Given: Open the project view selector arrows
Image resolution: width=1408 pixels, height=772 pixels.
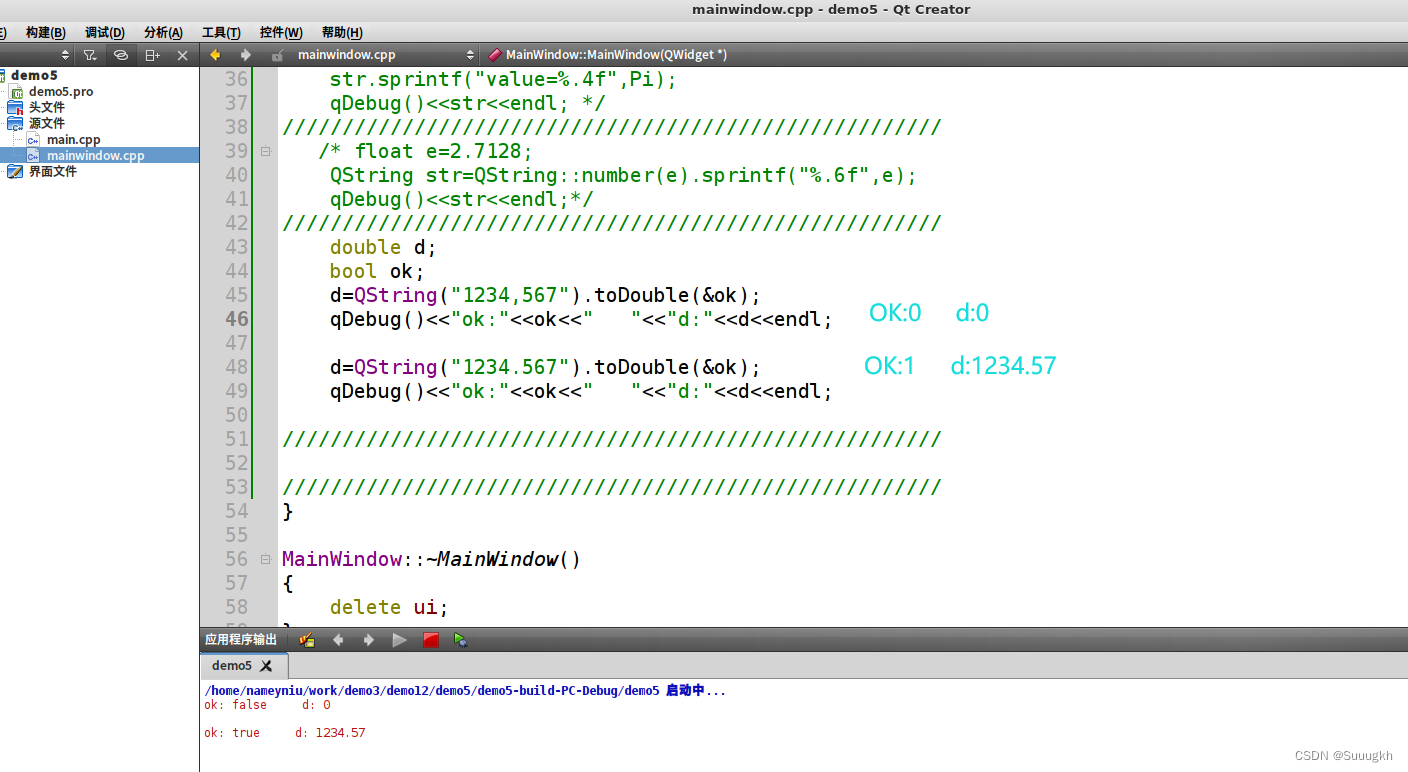Looking at the screenshot, I should [66, 55].
